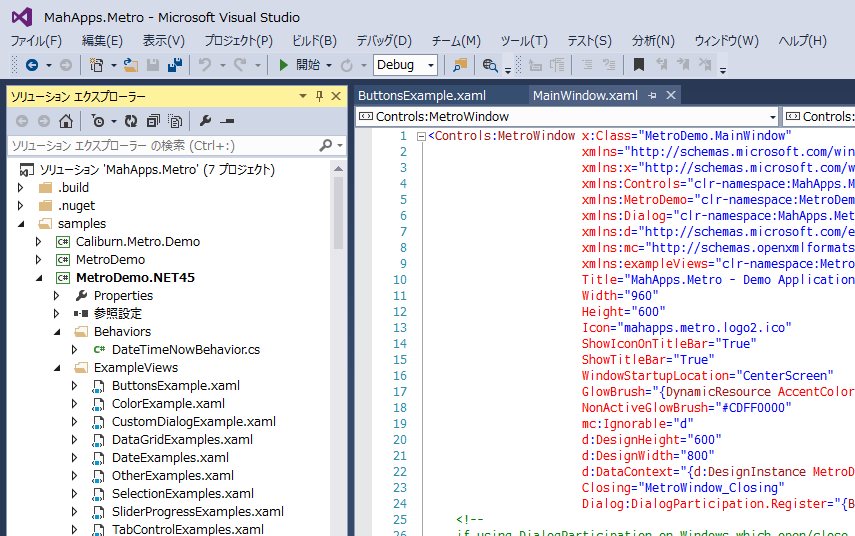Select ColorExample.xaml in the tree

168,403
